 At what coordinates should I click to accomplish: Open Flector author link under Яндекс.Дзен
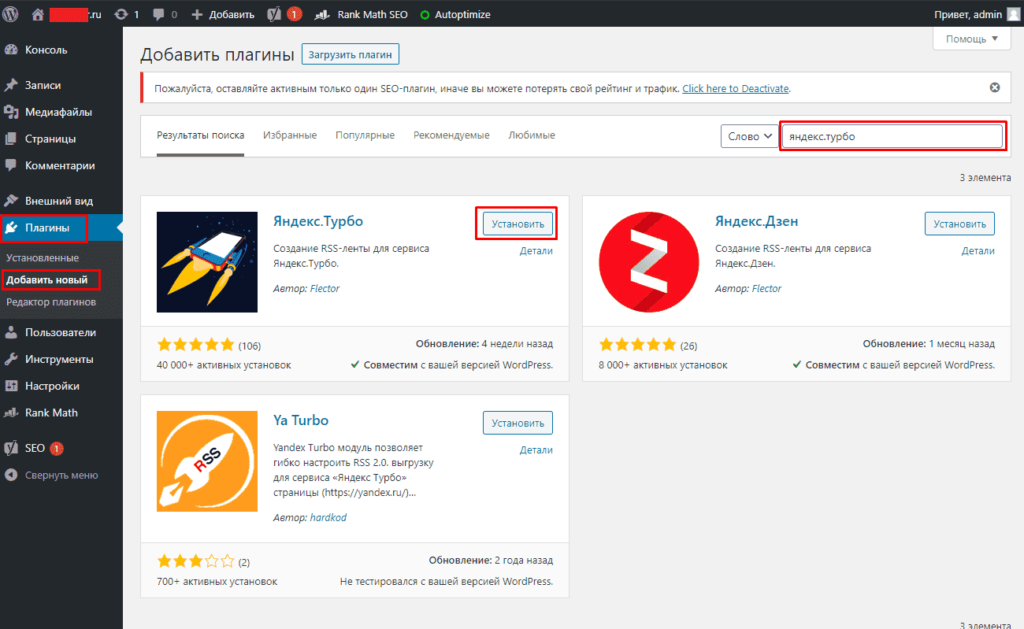767,288
